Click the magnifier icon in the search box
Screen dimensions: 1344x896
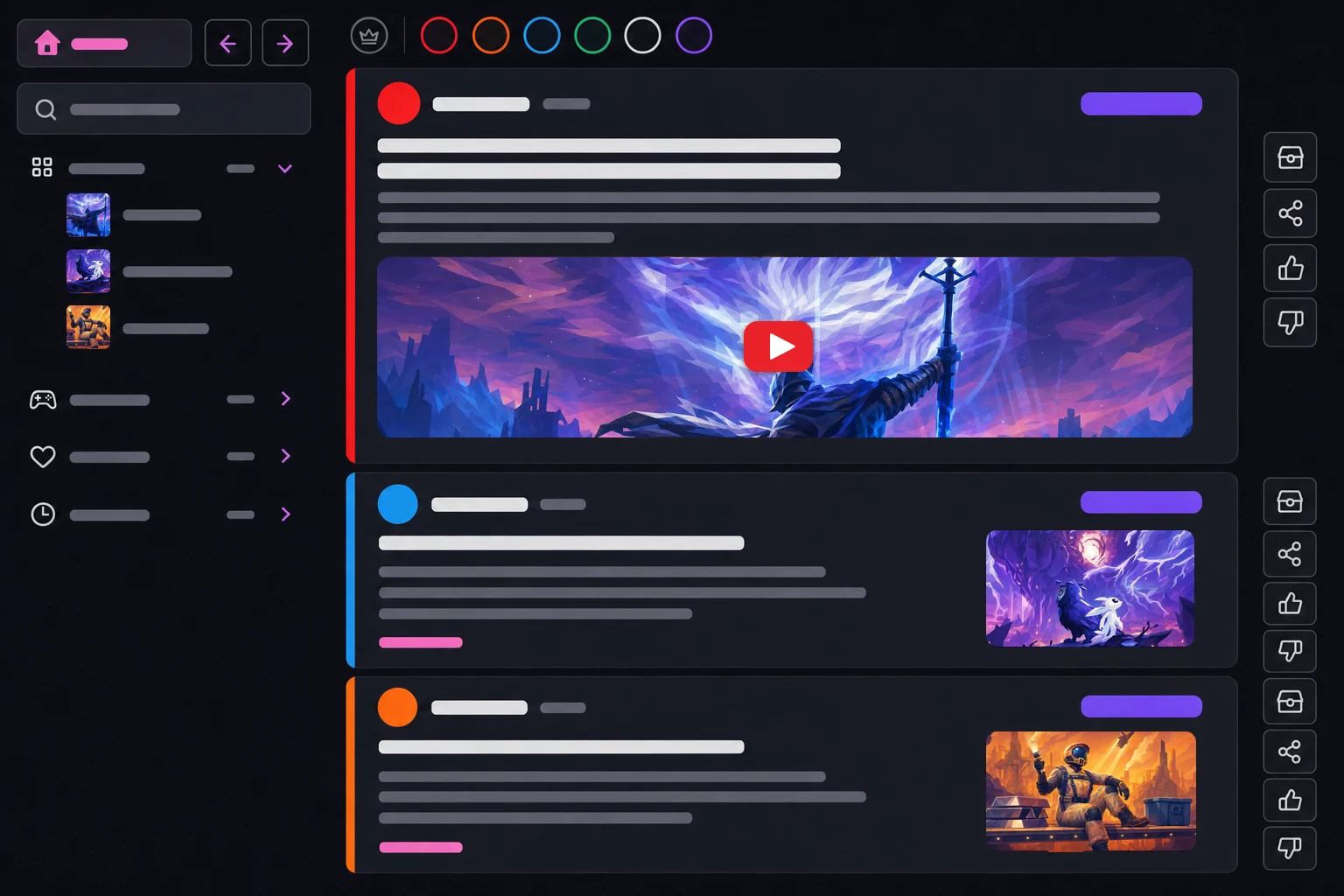(45, 109)
